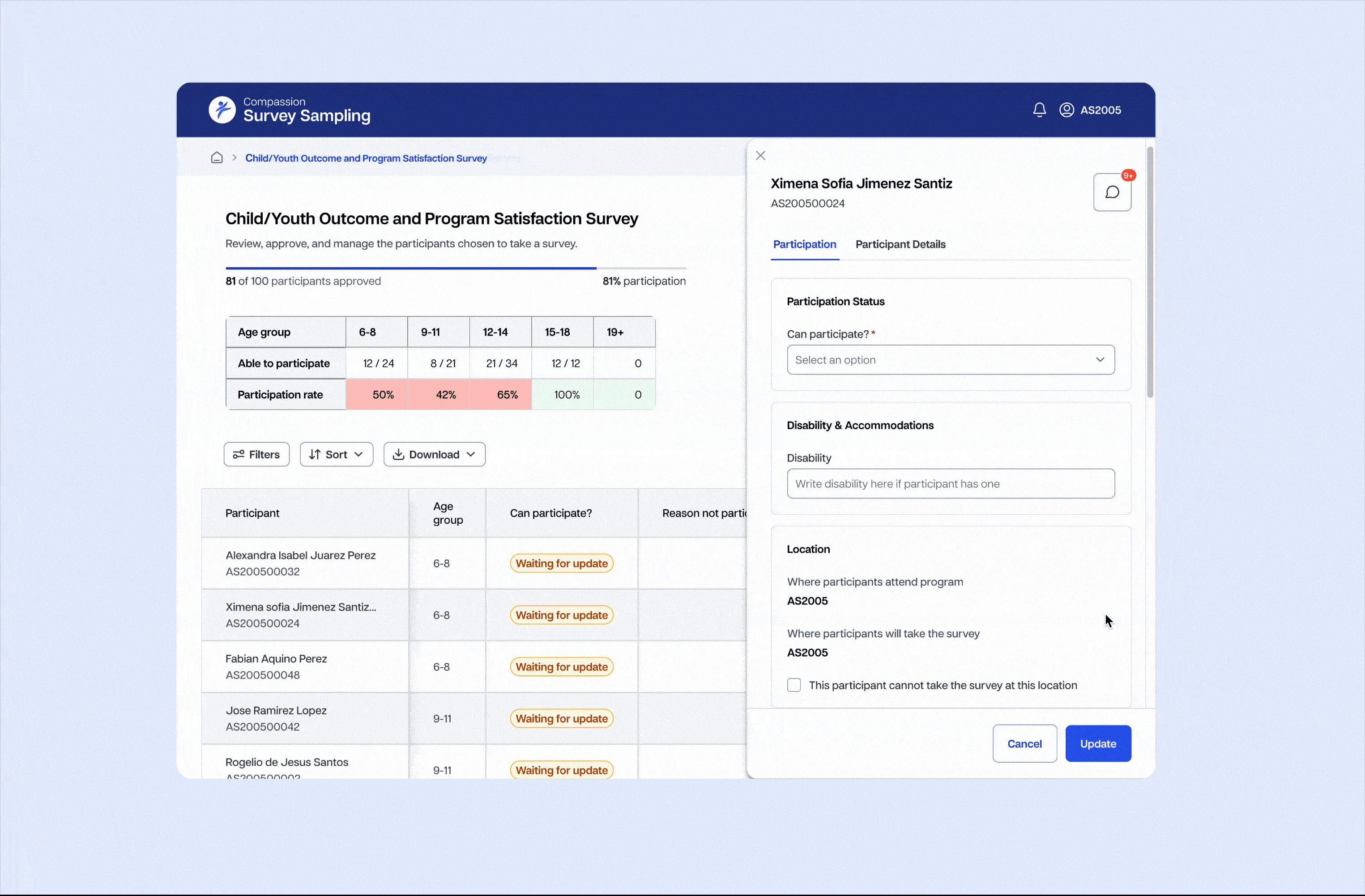Expand the Download dropdown chevron
The image size is (1365, 896).
click(x=471, y=454)
